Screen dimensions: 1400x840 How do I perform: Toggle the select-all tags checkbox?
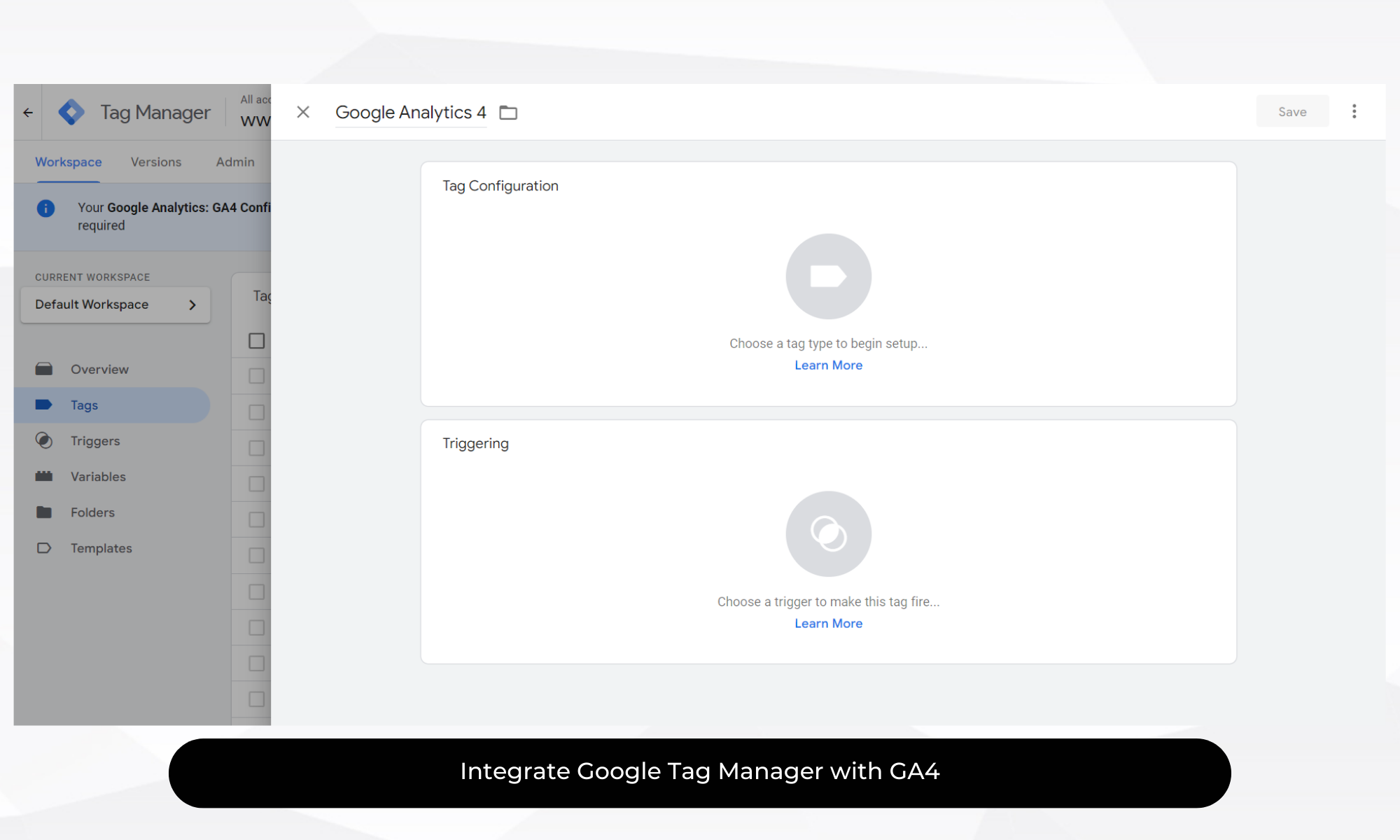pos(257,341)
